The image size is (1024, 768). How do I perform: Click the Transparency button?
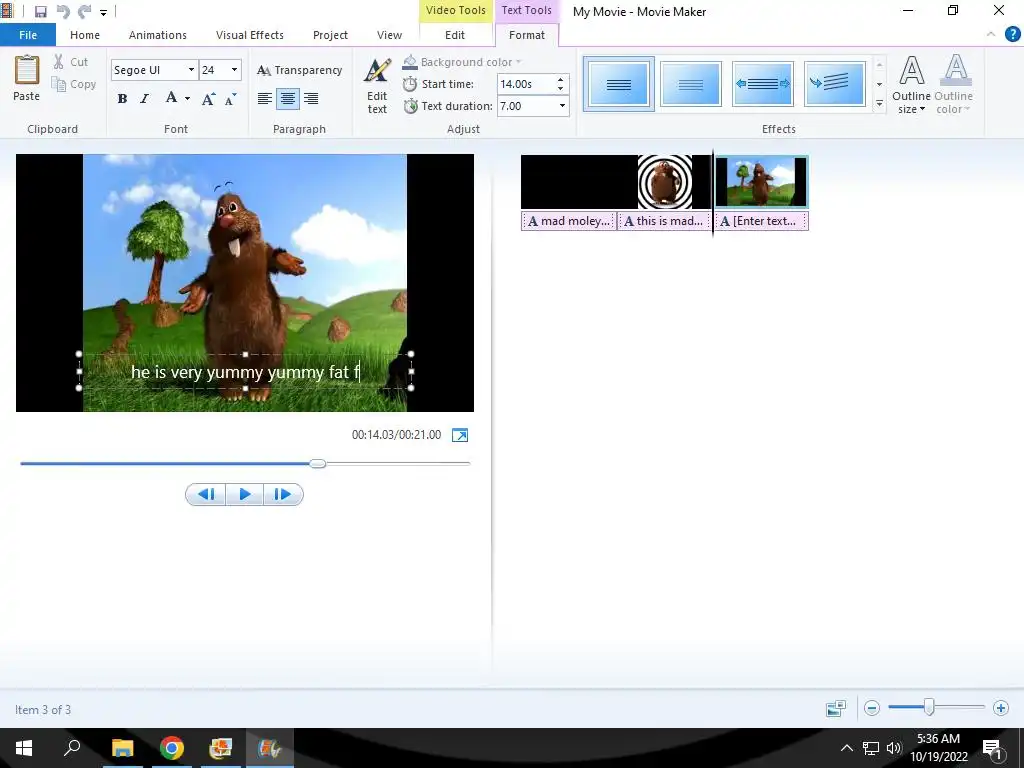pyautogui.click(x=299, y=70)
